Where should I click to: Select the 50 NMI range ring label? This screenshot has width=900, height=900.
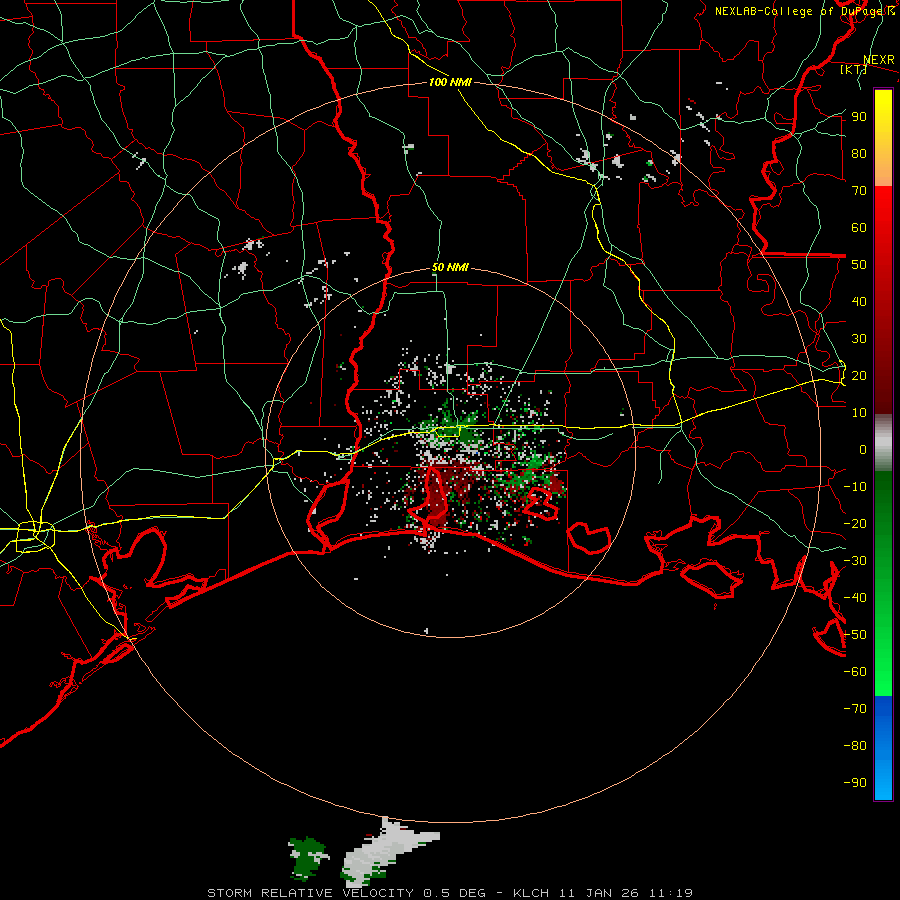coord(450,267)
